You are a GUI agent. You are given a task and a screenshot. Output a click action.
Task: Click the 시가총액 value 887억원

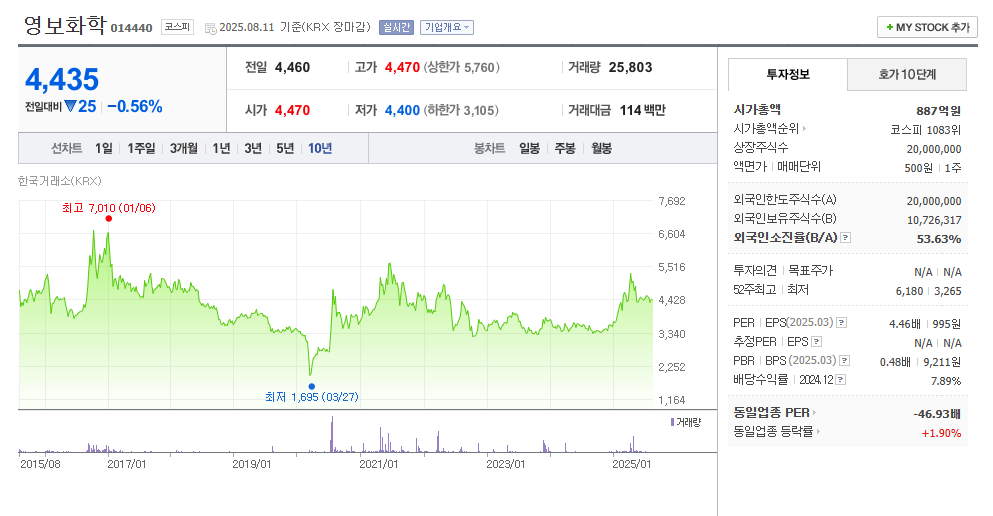939,111
